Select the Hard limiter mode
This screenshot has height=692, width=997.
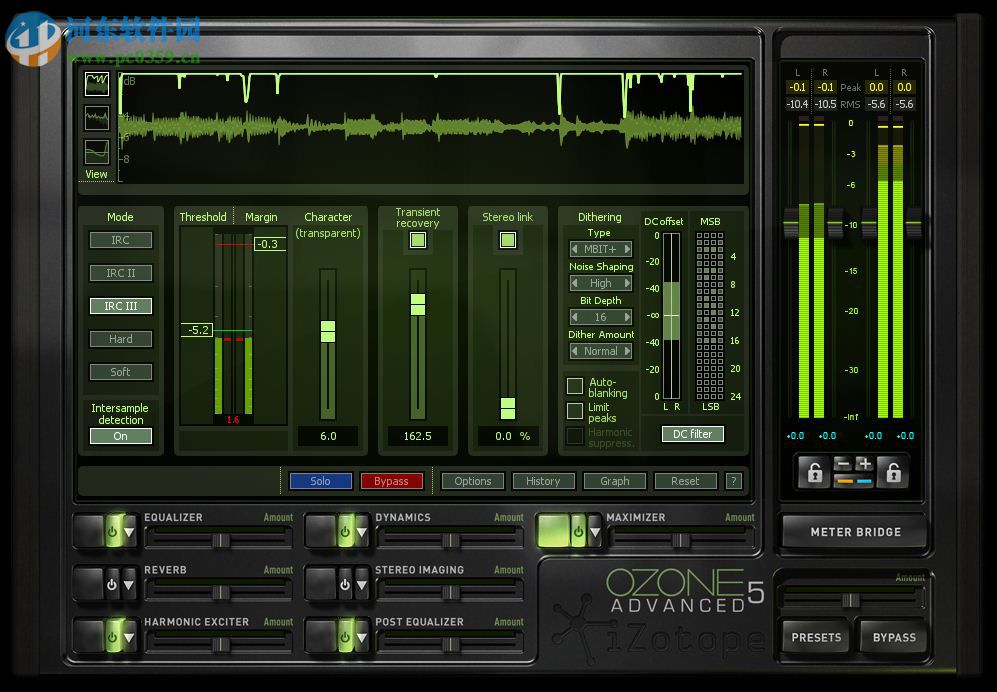click(121, 339)
